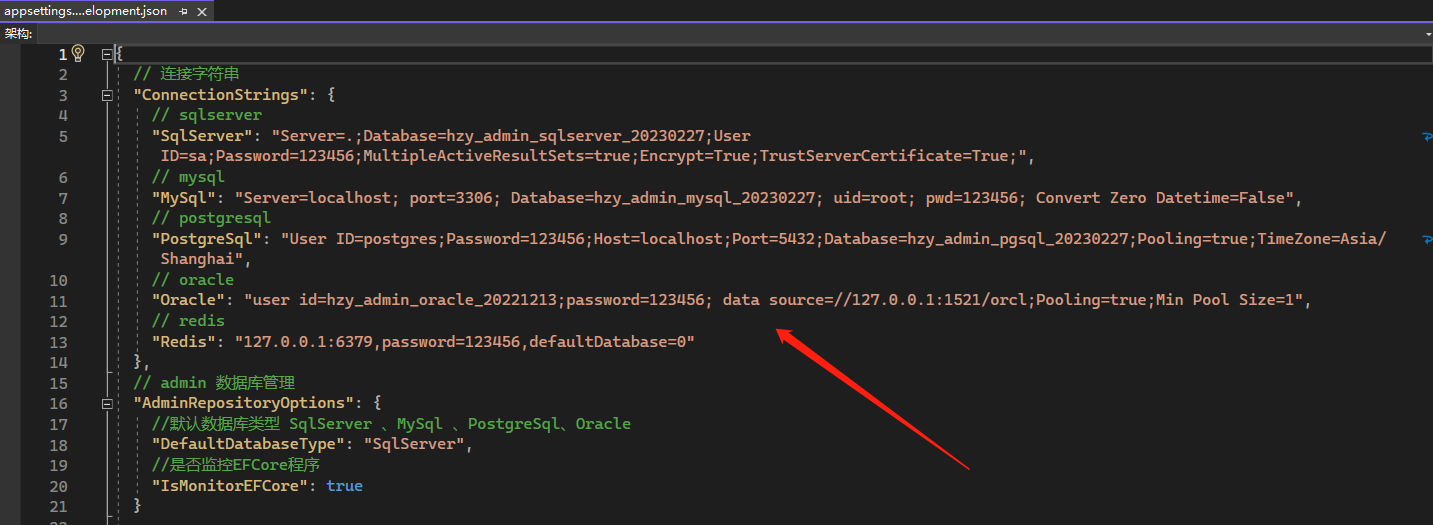Open the schema dropdown arrow
Viewport: 1433px width, 525px height.
point(1427,33)
